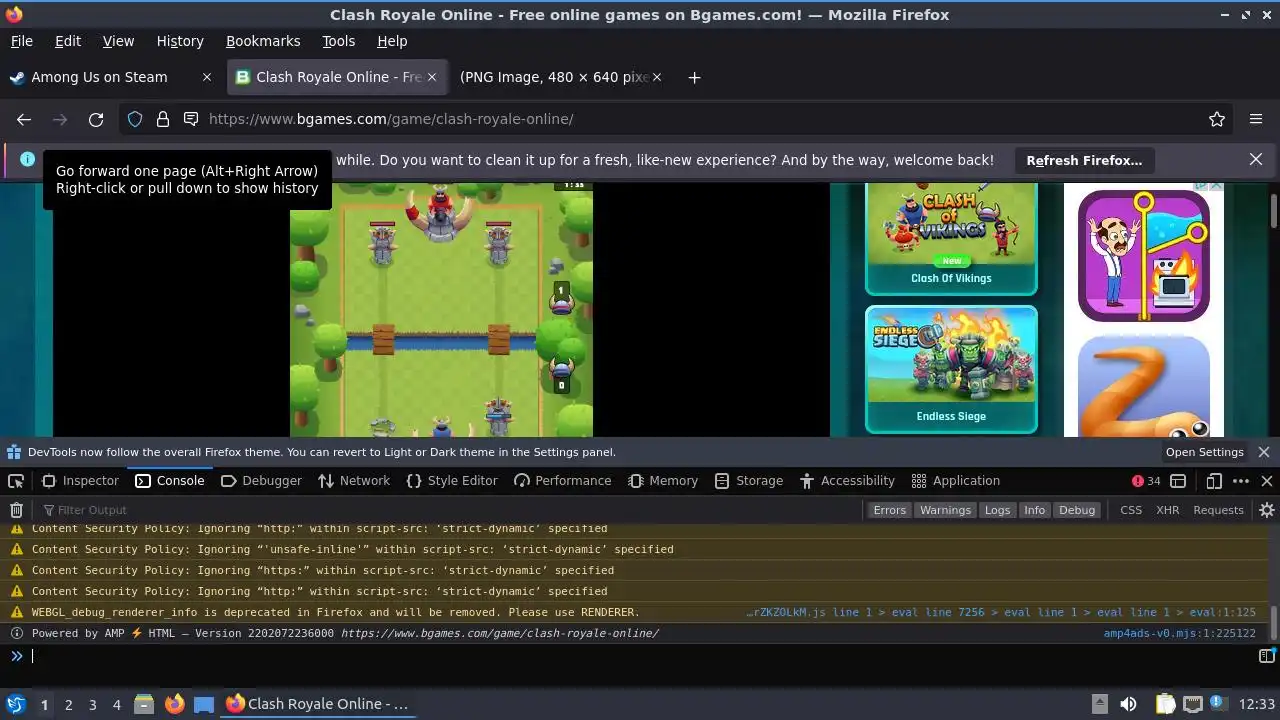Screen dimensions: 1280x720
Task: Close the Clash Royale Online tab
Action: (x=432, y=77)
